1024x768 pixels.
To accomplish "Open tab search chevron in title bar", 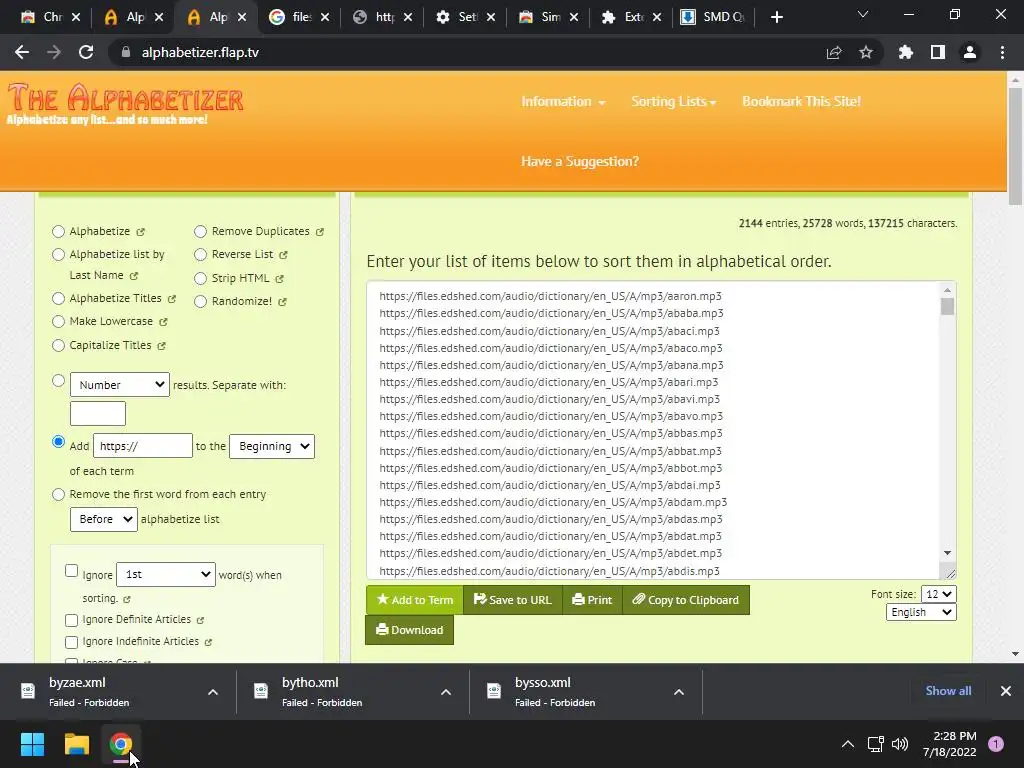I will click(863, 14).
